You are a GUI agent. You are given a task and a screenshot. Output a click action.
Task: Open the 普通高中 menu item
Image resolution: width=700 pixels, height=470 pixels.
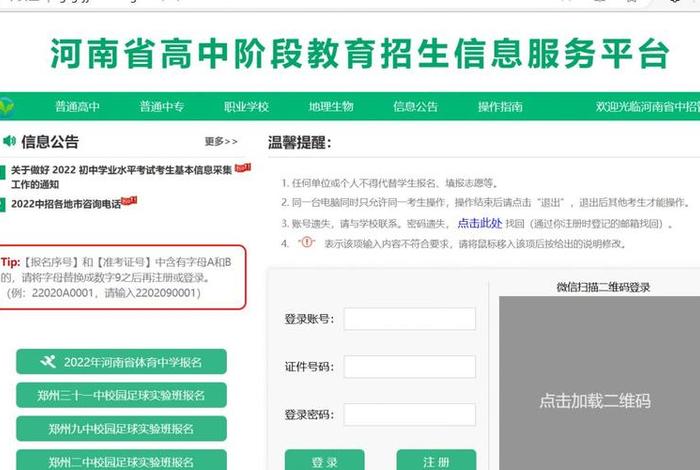point(77,107)
